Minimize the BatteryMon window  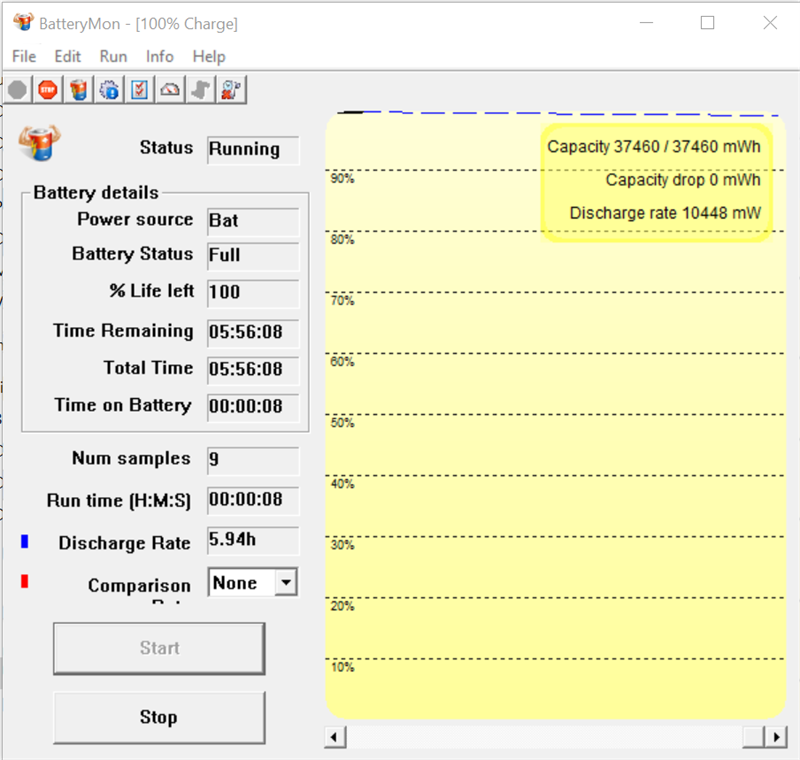pos(646,23)
